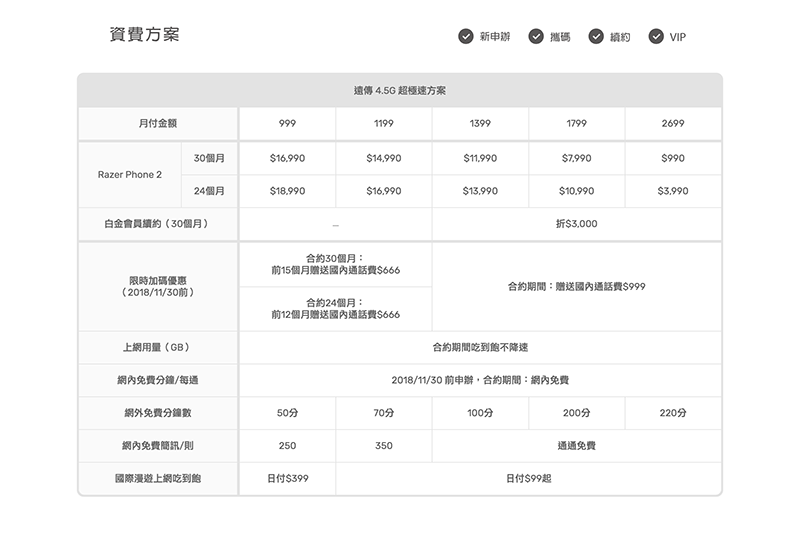Select the 999 monthly plan column header
800x533 pixels.
coord(287,123)
